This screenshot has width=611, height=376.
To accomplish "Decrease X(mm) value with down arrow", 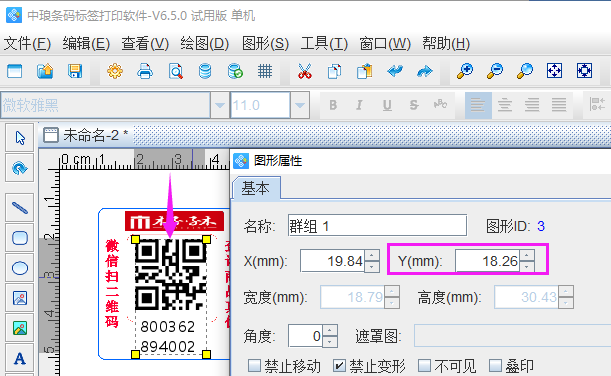I will (x=372, y=267).
